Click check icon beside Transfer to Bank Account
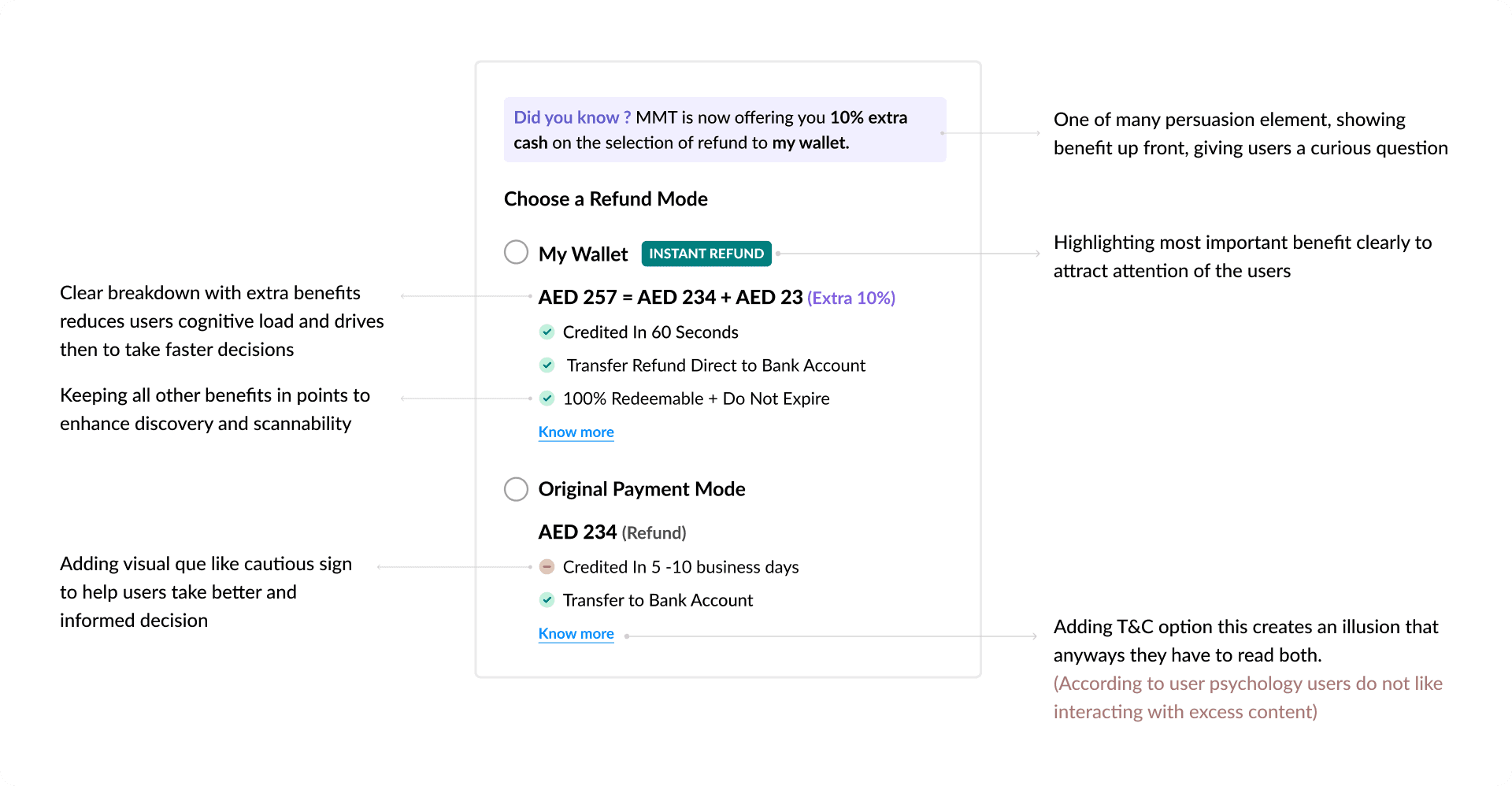The height and width of the screenshot is (786, 1512). pyautogui.click(x=547, y=600)
